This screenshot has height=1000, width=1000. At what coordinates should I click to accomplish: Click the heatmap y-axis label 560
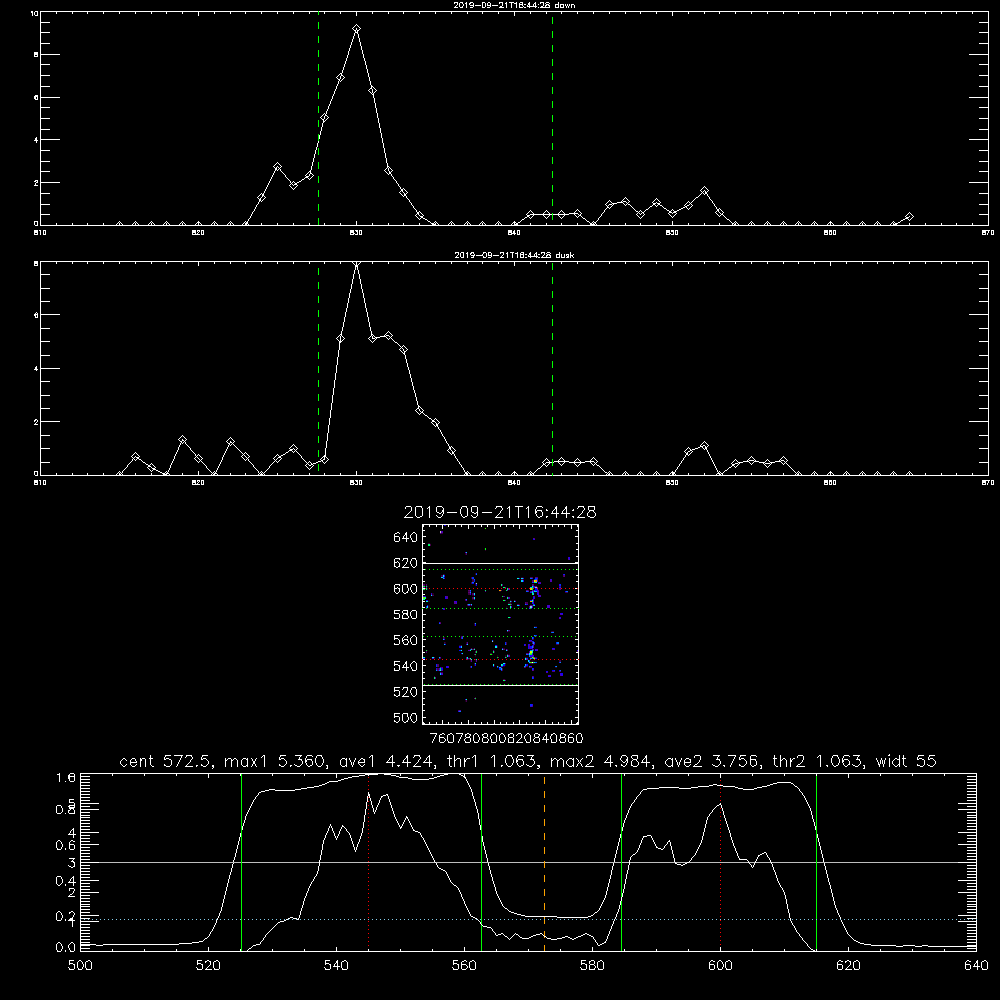(x=406, y=640)
